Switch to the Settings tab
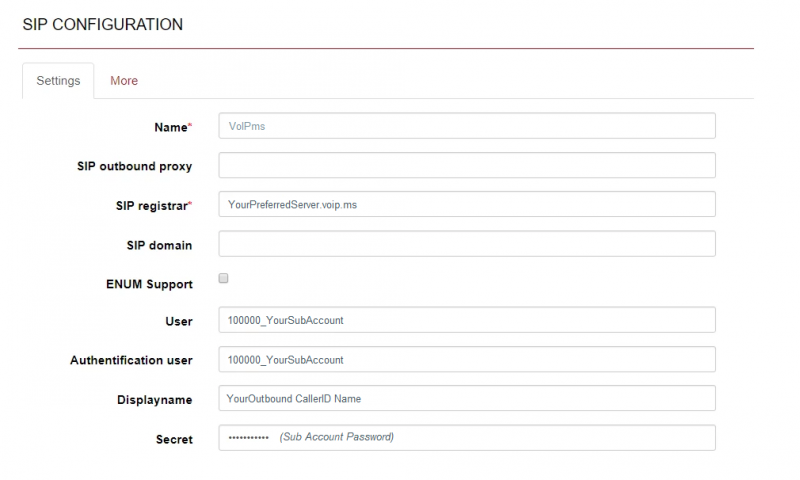This screenshot has height=480, width=800. click(x=58, y=81)
